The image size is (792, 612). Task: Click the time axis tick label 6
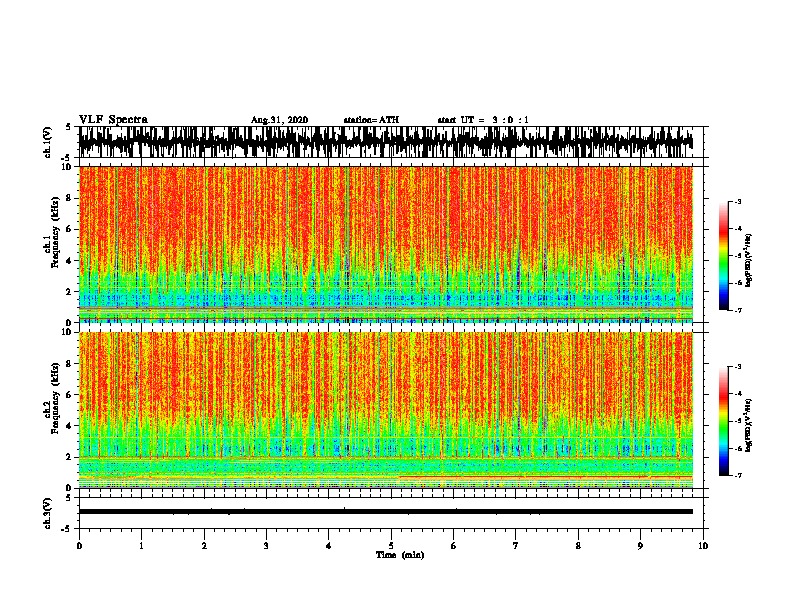(453, 546)
